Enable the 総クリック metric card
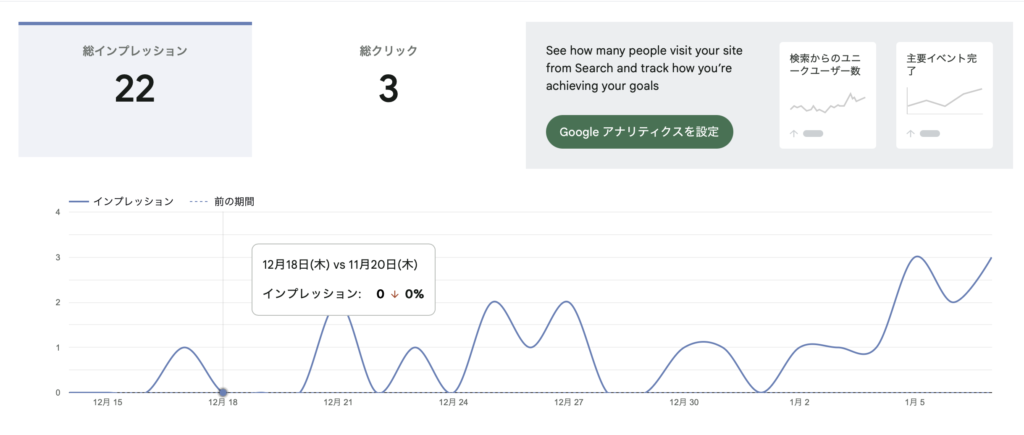The height and width of the screenshot is (435, 1024). (388, 89)
